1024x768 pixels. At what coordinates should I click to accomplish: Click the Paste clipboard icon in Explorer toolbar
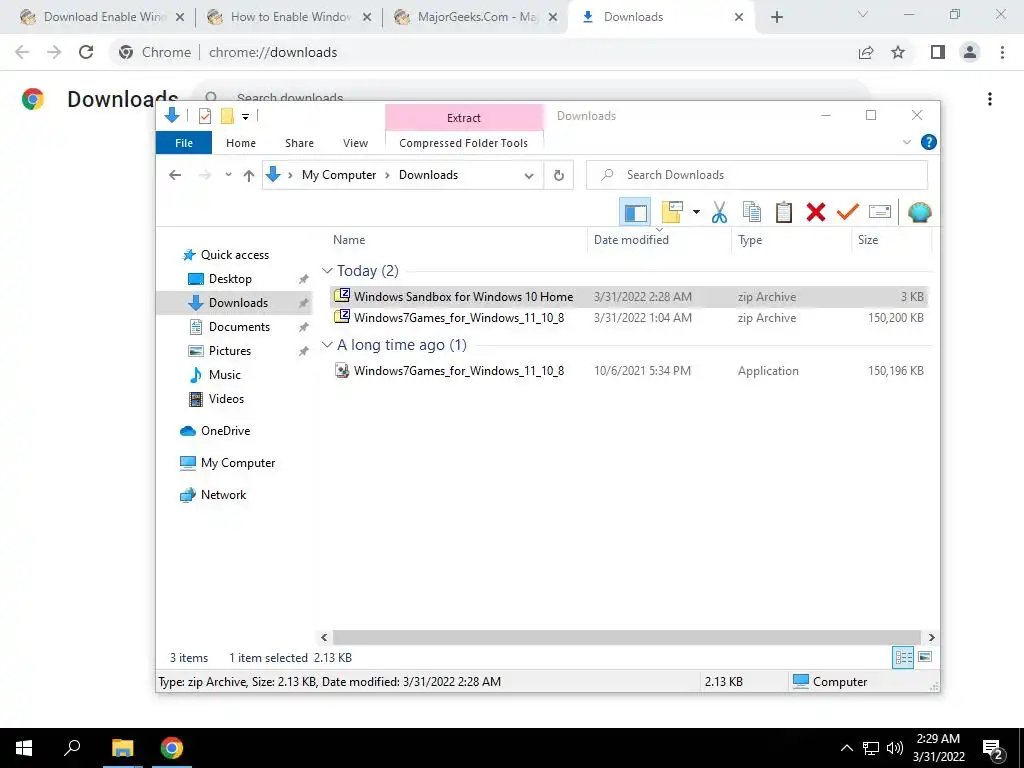point(784,212)
